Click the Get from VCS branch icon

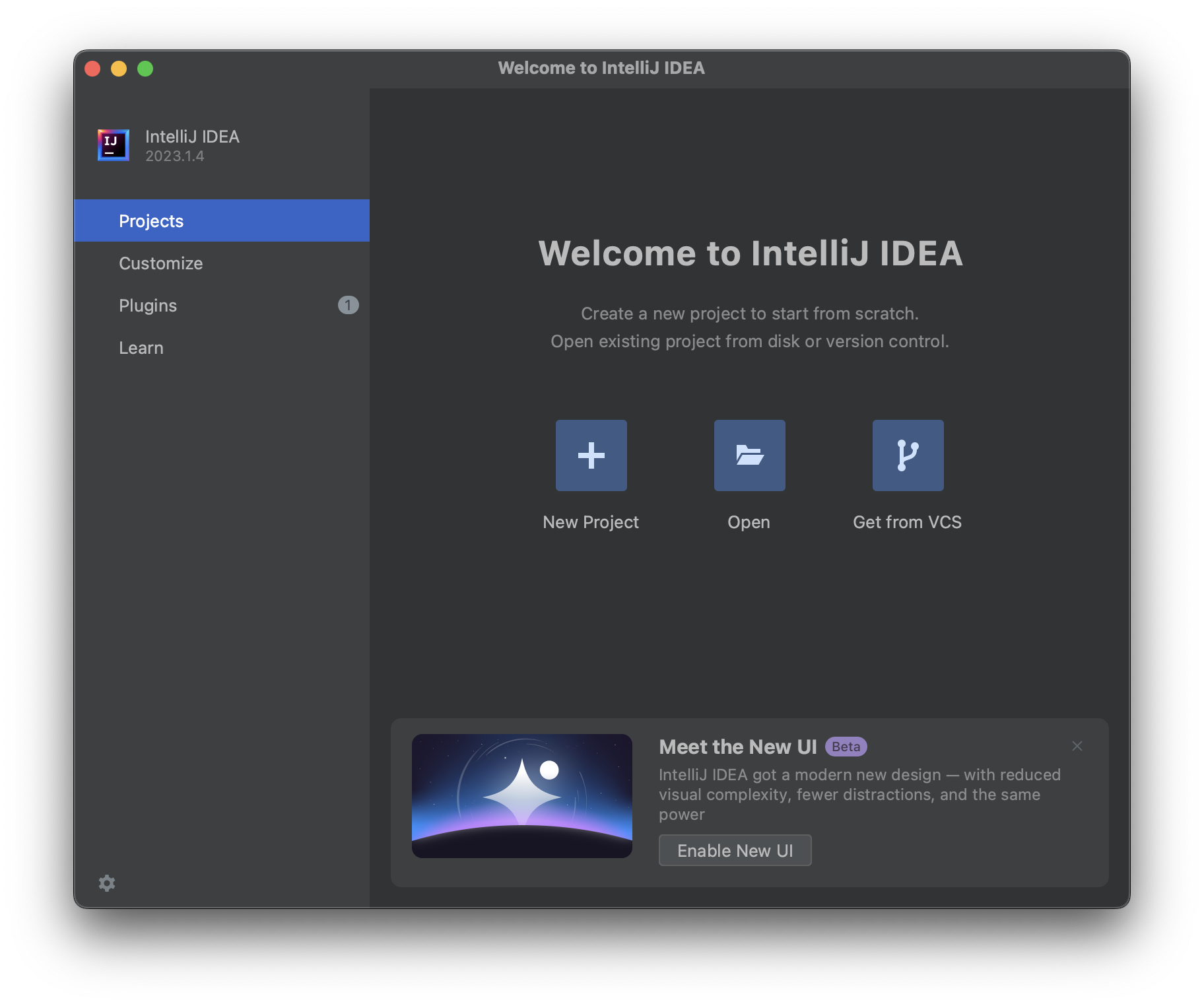click(908, 455)
